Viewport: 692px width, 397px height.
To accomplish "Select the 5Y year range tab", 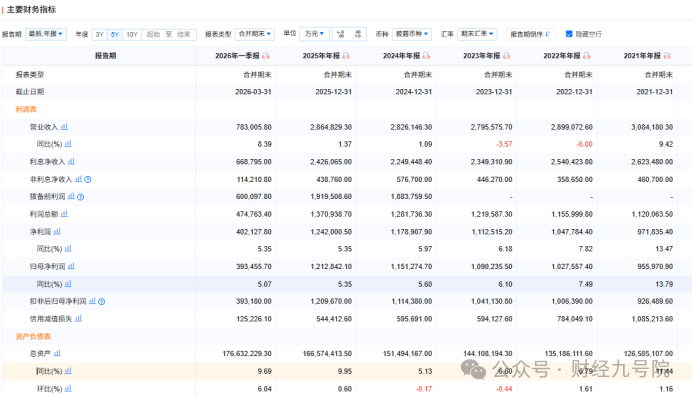I will (115, 34).
